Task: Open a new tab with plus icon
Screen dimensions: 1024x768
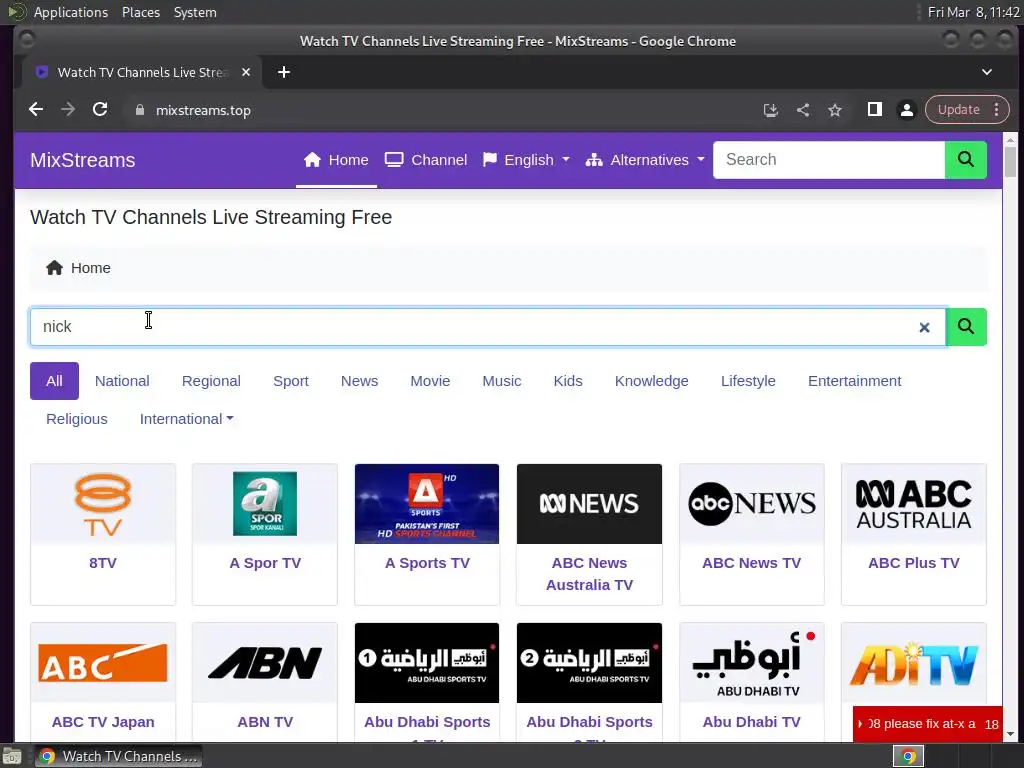Action: (x=283, y=72)
